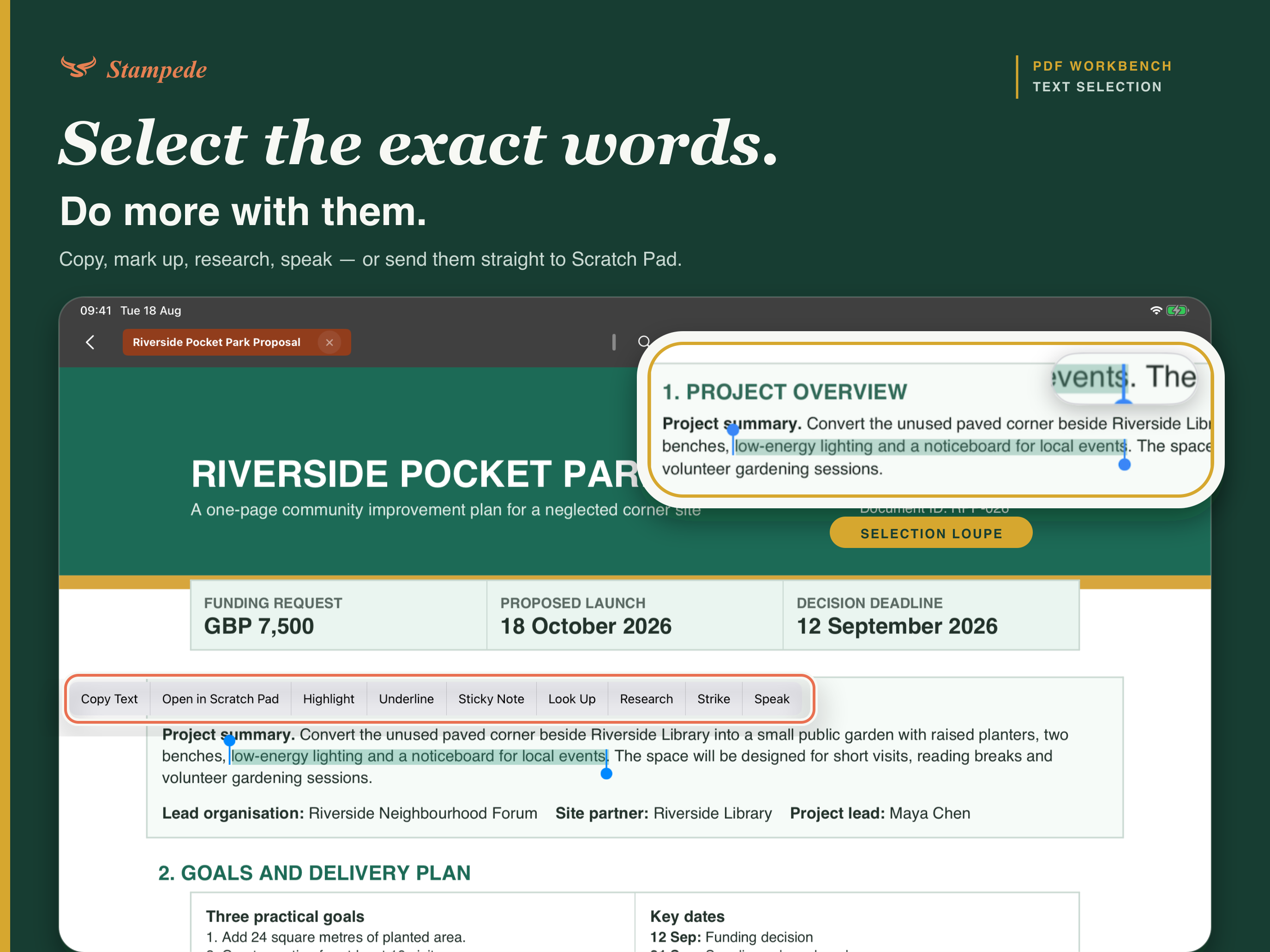
Task: Choose Copy Text from selection menu
Action: [109, 699]
